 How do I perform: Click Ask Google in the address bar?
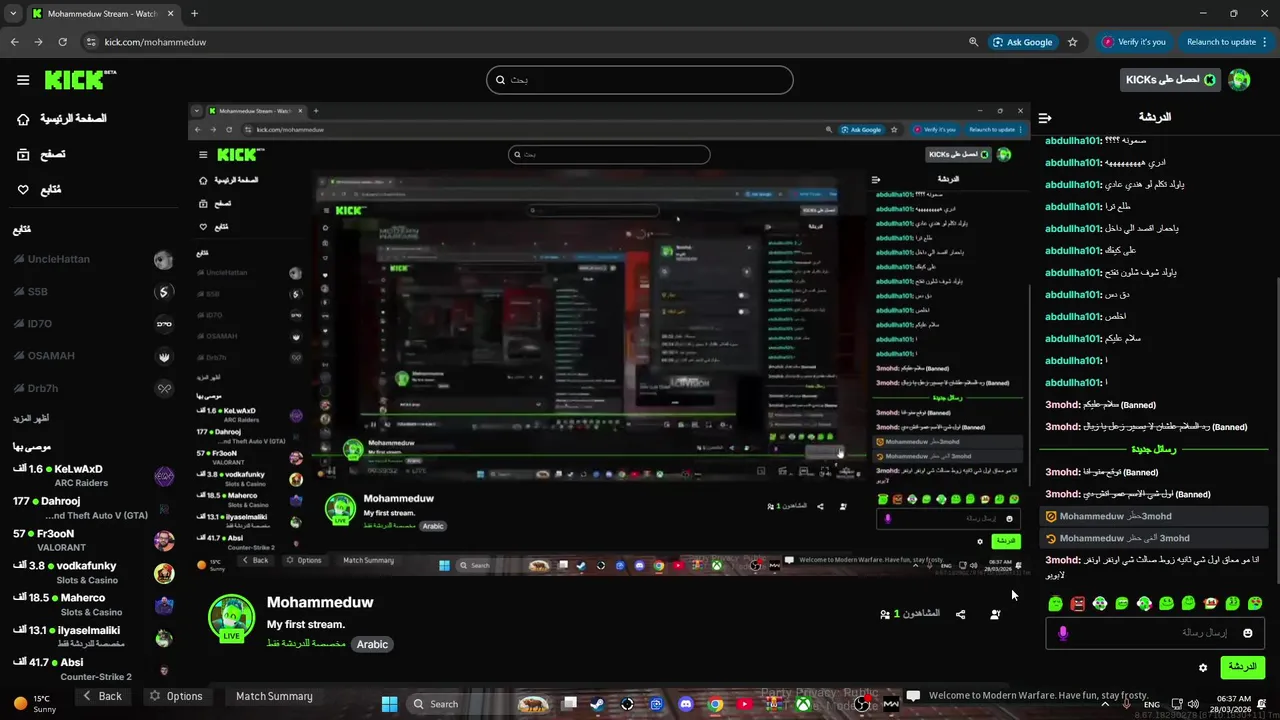pos(1022,42)
